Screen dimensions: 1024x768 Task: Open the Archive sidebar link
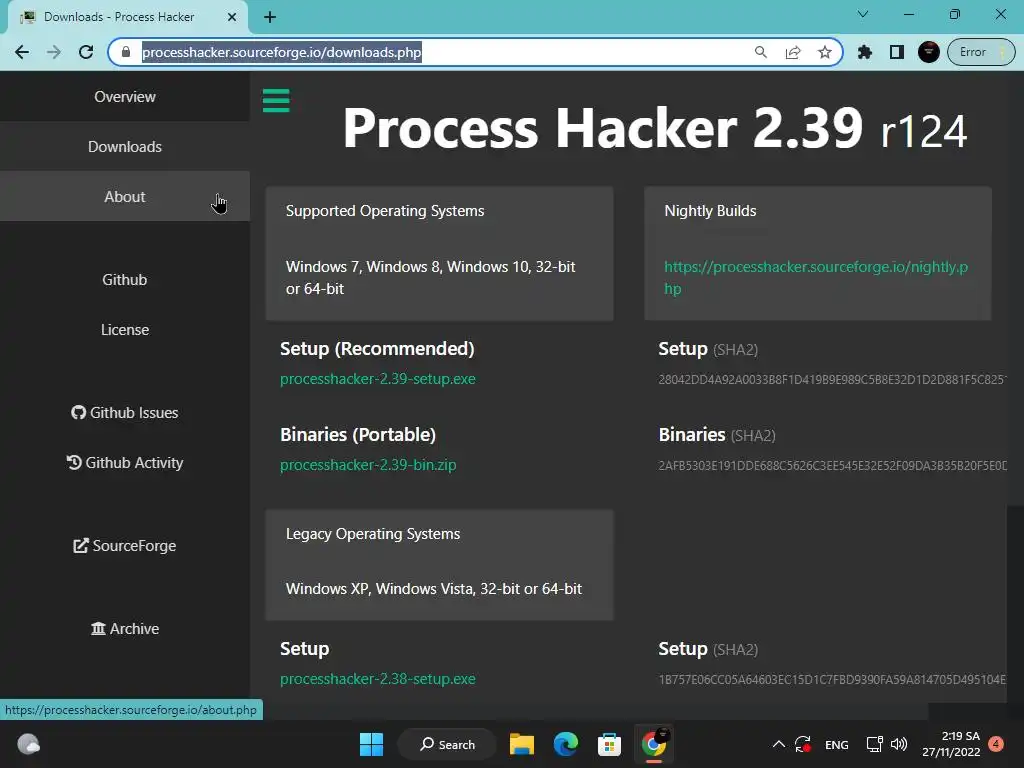(125, 629)
